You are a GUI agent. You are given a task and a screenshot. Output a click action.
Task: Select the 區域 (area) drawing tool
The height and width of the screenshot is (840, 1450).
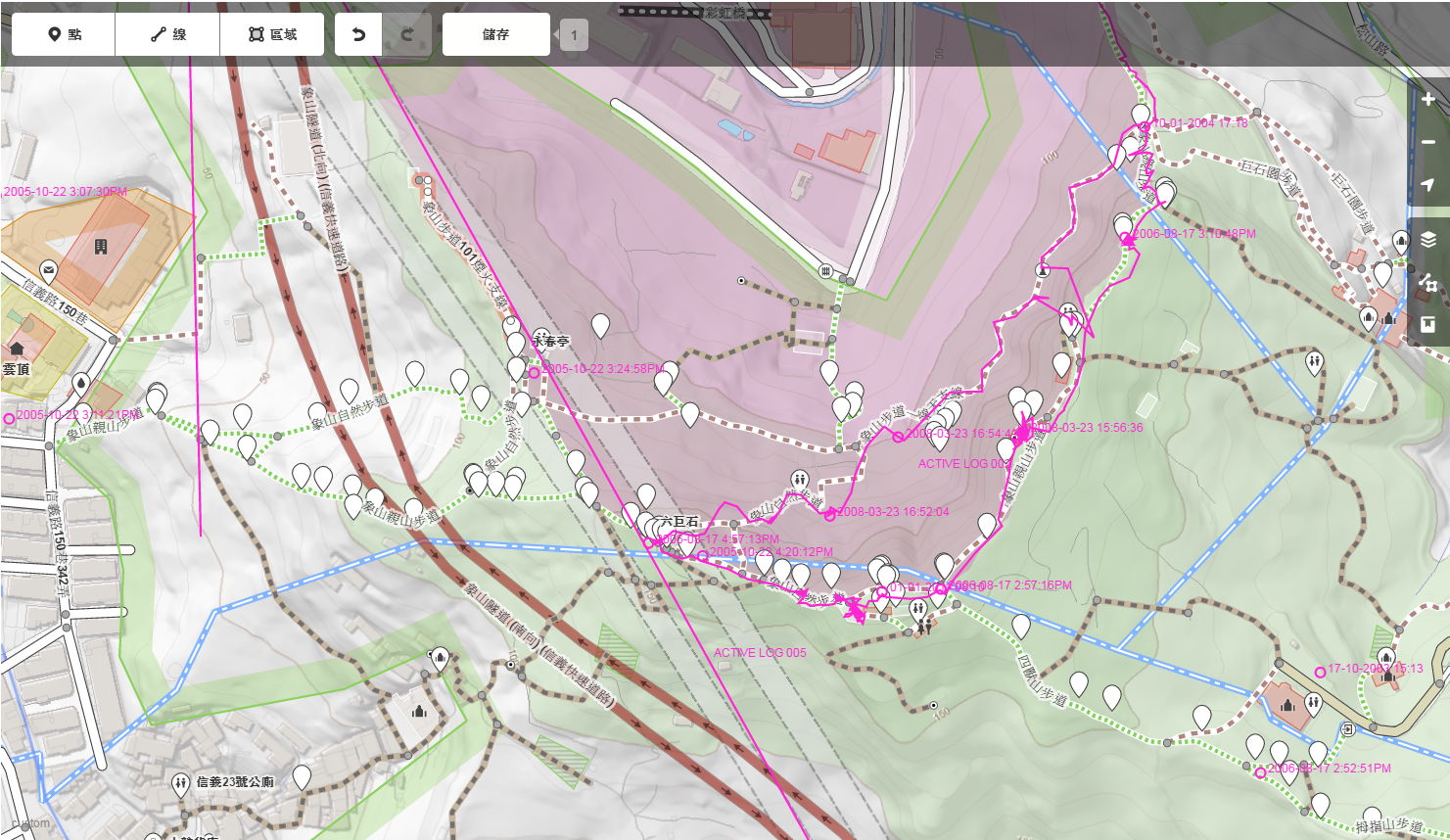(272, 34)
